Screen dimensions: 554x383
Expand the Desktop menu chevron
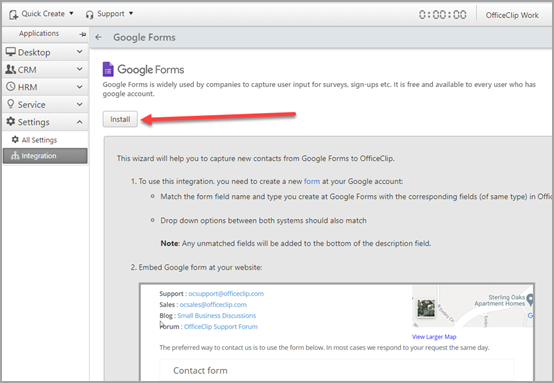click(x=79, y=52)
